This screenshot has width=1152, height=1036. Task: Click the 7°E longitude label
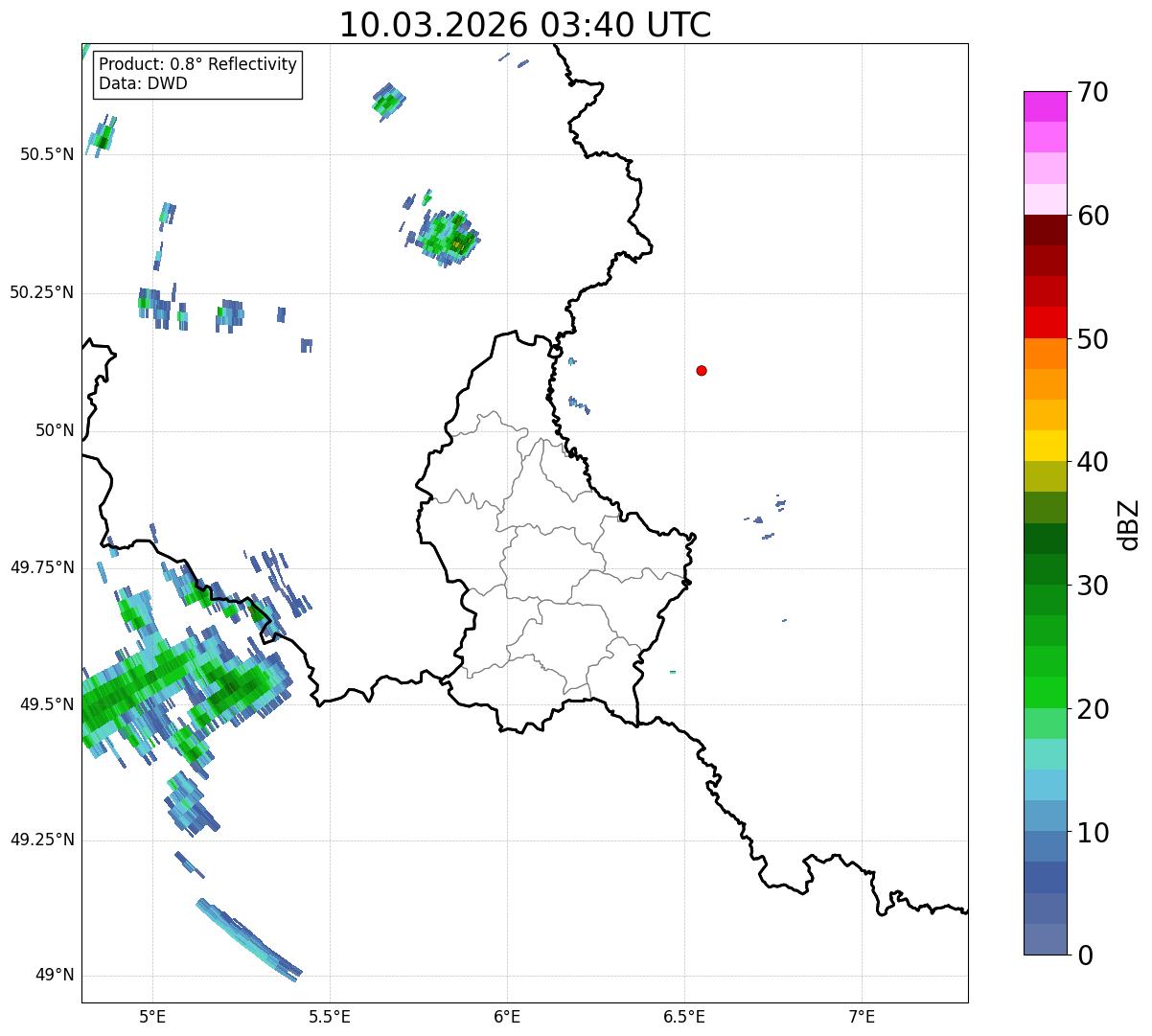pos(862,1016)
